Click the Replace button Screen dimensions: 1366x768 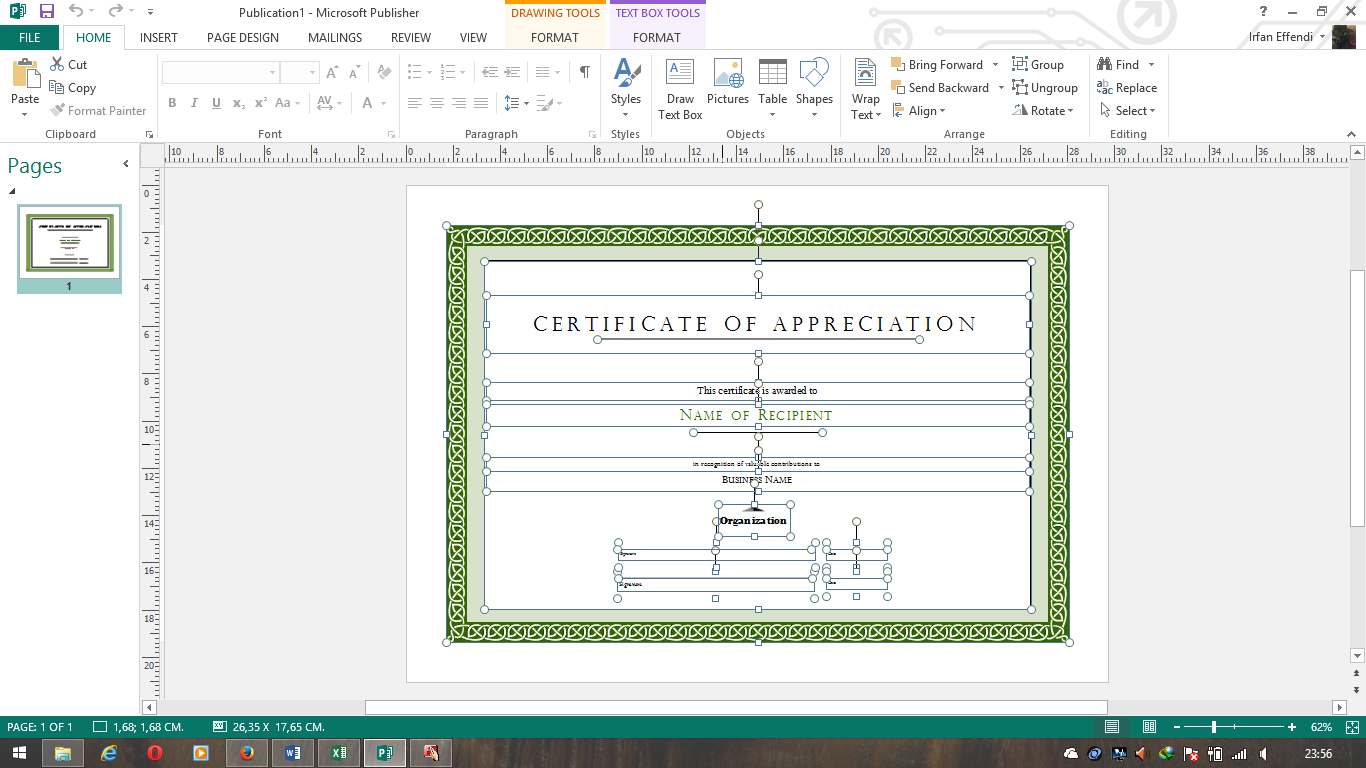click(1127, 88)
